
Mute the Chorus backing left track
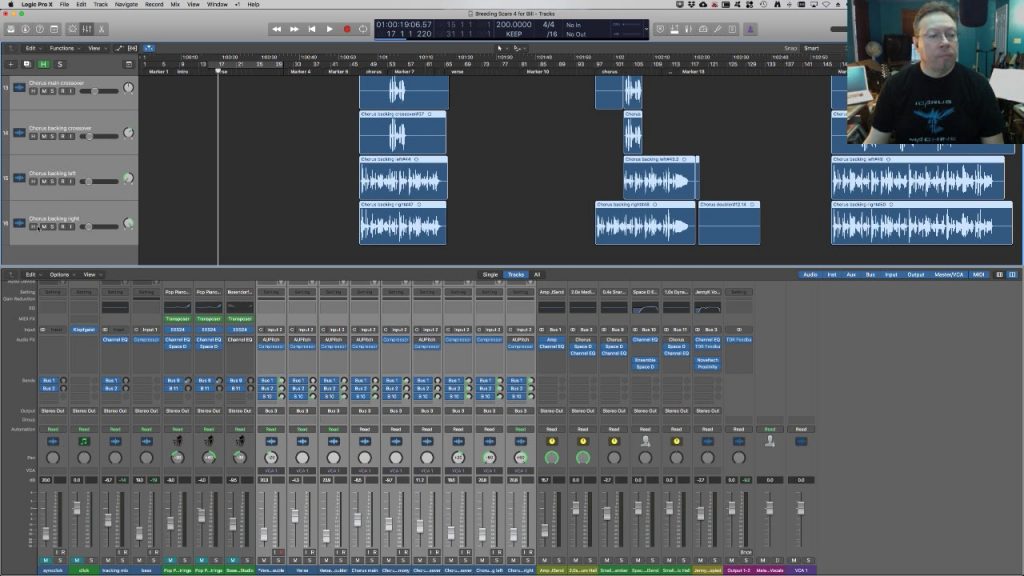point(43,181)
